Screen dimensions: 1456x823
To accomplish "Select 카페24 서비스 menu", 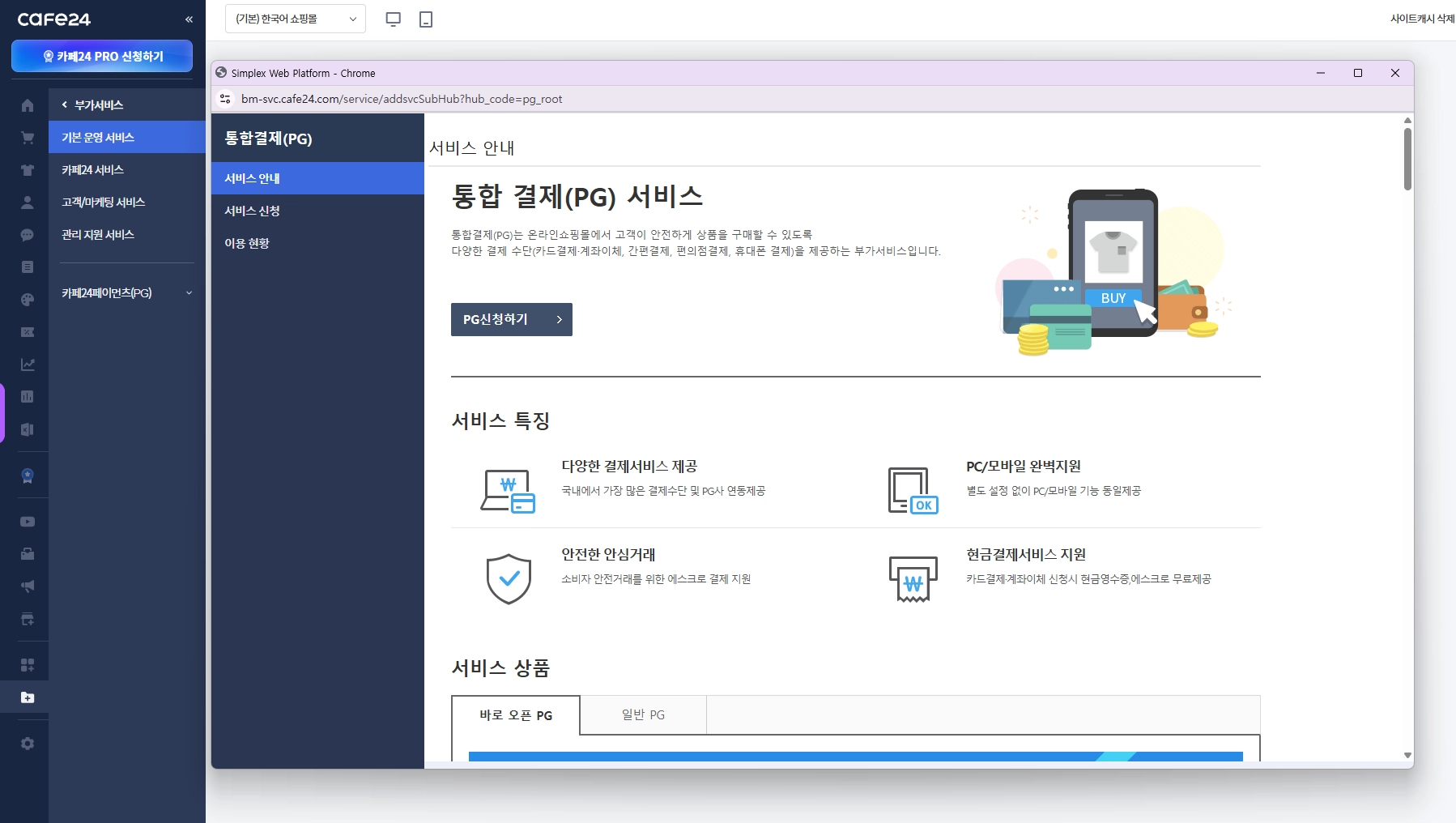I will [x=127, y=170].
